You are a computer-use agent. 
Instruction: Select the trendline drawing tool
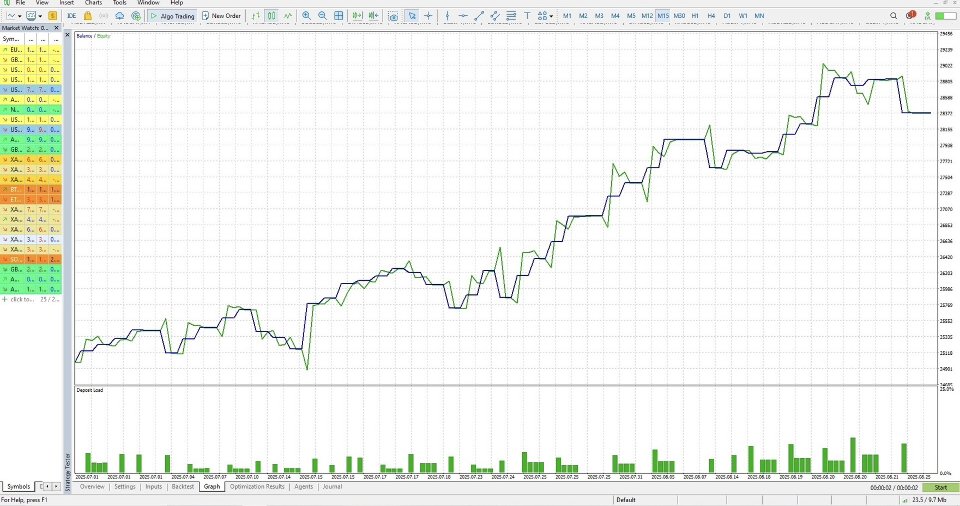click(x=479, y=16)
